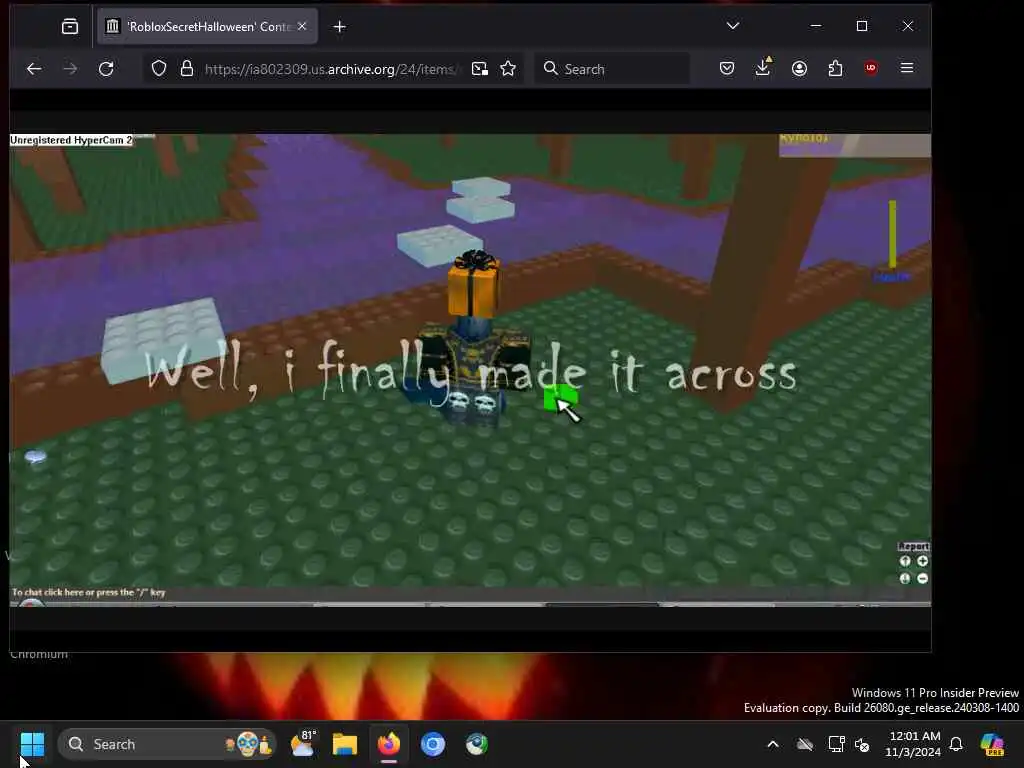Open the tracking protection shield icon

pyautogui.click(x=159, y=69)
